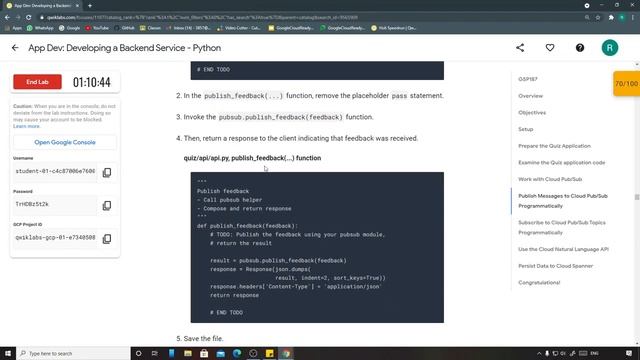Open File Explorer from taskbar

coord(188,353)
